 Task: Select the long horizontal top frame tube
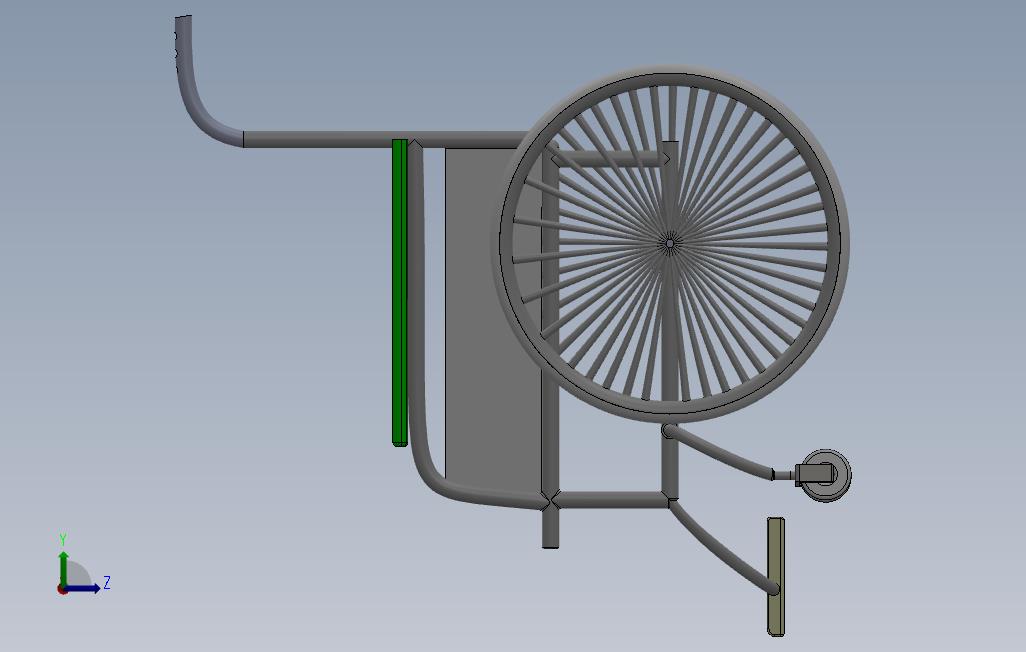point(386,139)
